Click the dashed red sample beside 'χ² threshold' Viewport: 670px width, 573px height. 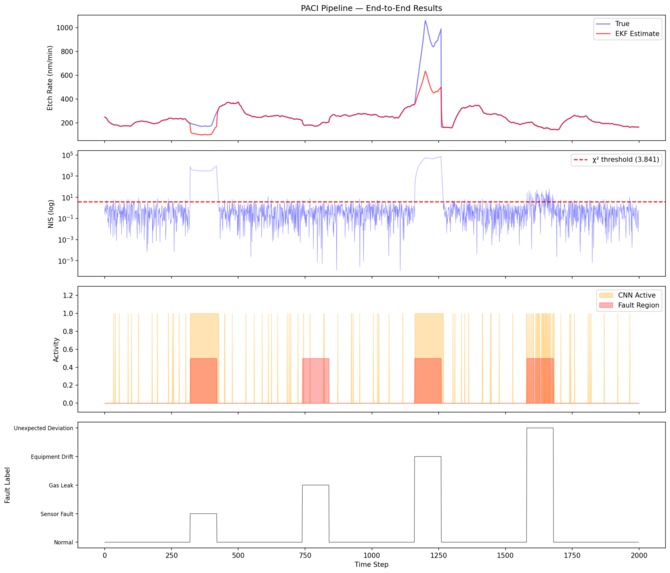point(580,160)
